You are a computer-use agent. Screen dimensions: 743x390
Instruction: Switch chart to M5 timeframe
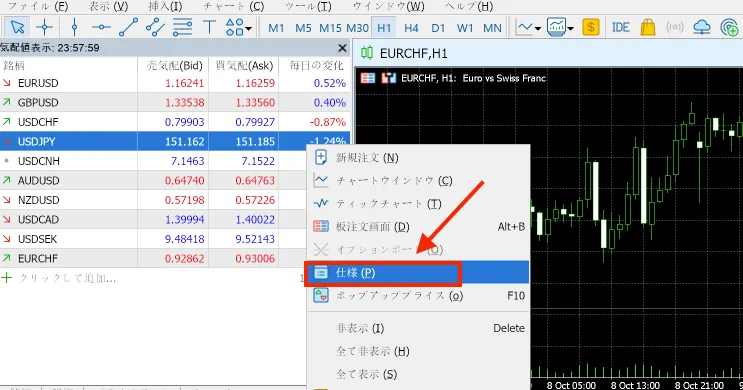303,28
